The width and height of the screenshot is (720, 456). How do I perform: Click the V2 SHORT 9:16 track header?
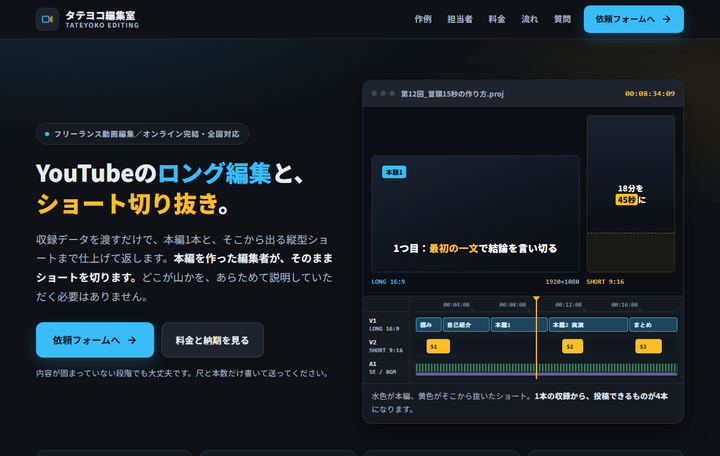coord(386,346)
